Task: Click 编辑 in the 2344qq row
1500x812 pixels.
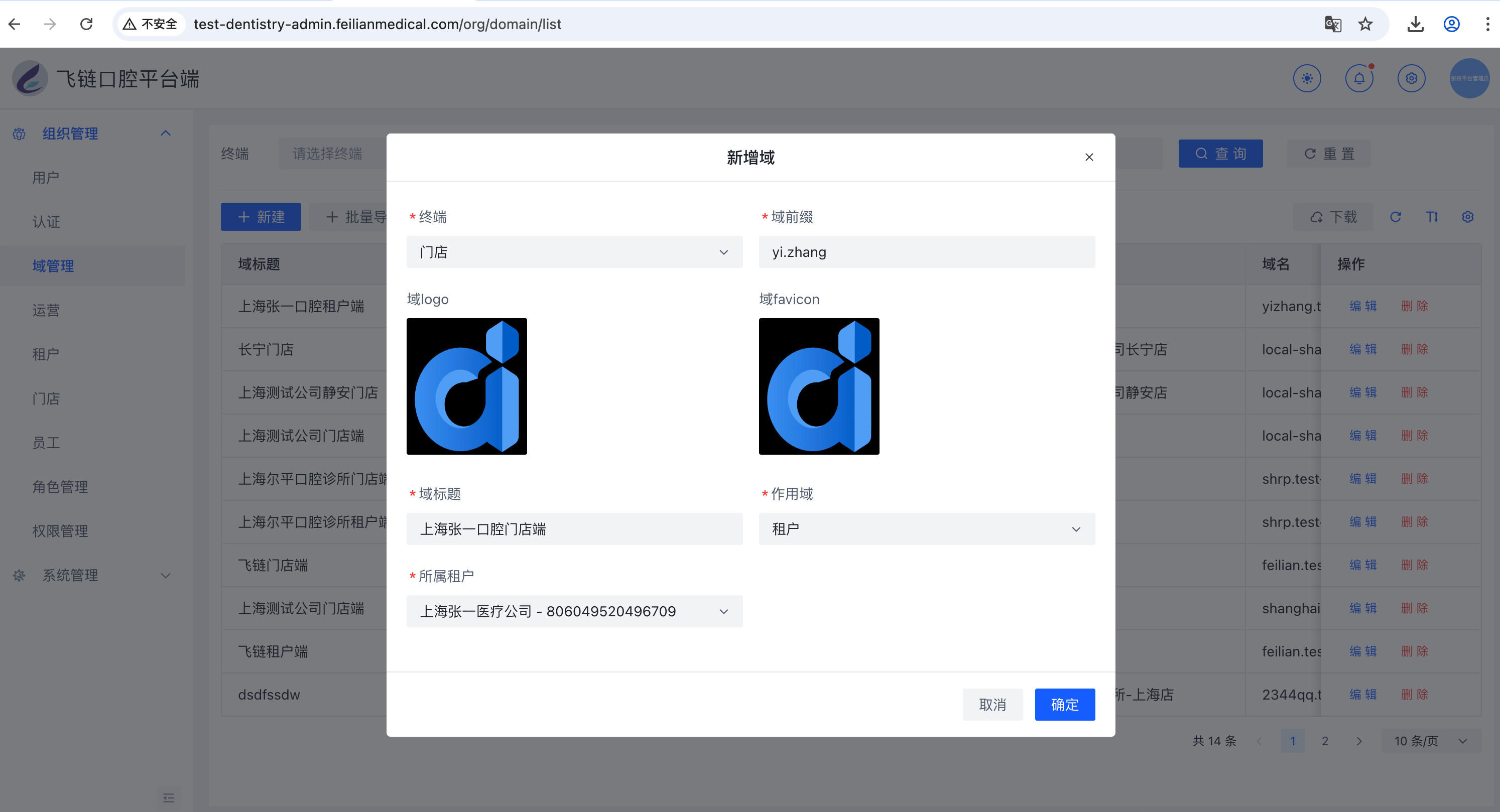Action: [x=1363, y=695]
